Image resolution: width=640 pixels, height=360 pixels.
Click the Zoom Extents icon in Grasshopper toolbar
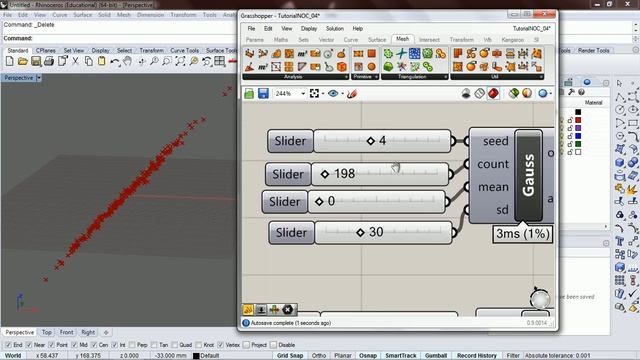[314, 93]
